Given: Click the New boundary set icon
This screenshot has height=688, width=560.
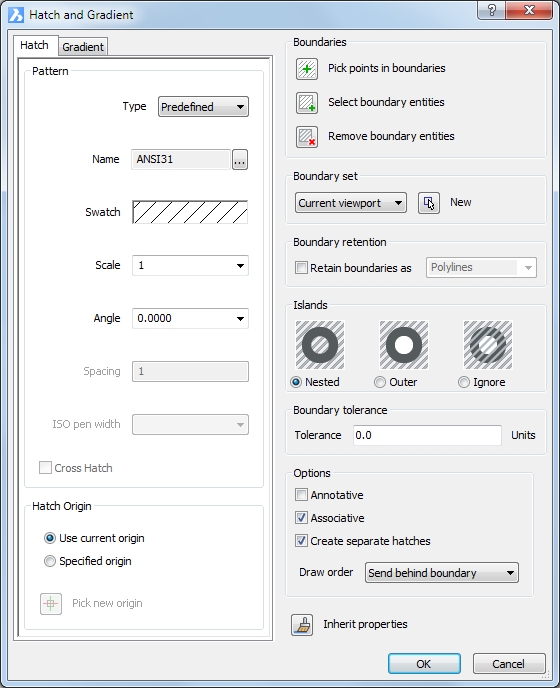Looking at the screenshot, I should pyautogui.click(x=429, y=203).
